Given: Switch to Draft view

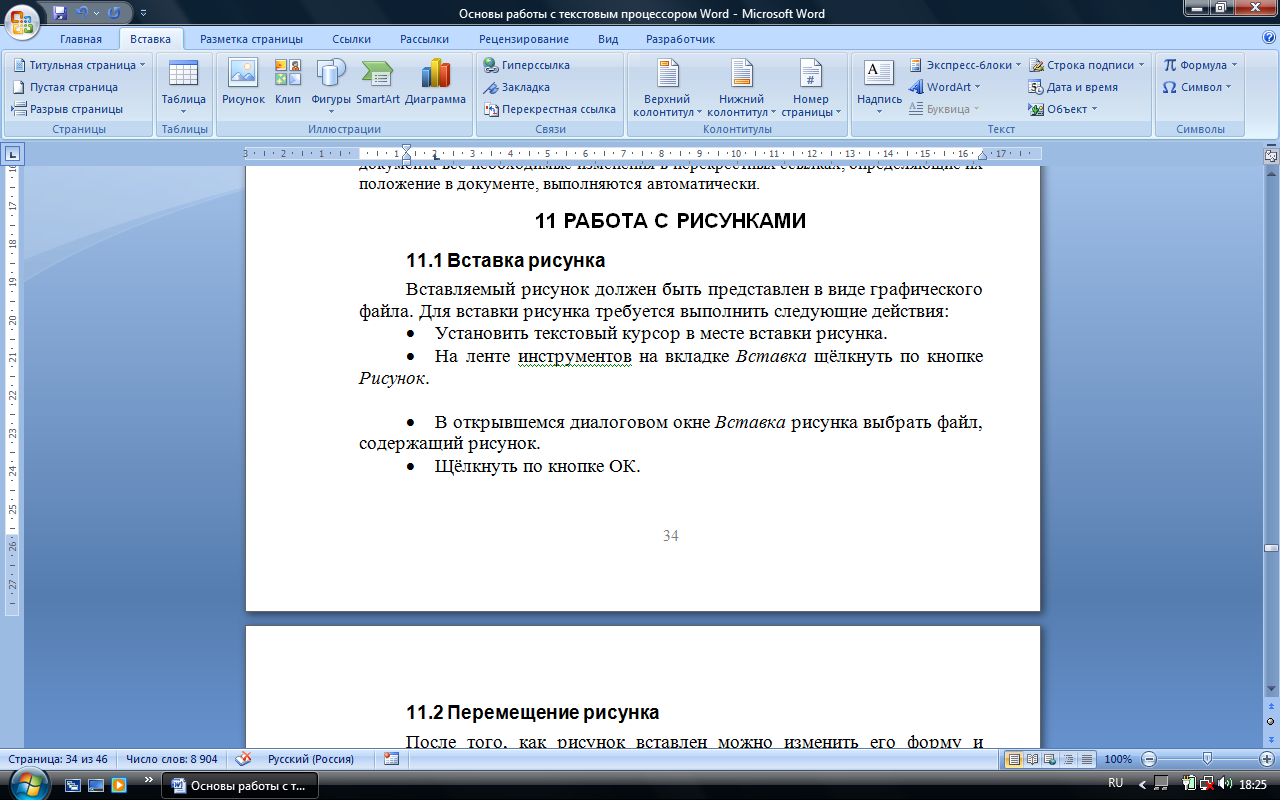Looking at the screenshot, I should 1087,759.
